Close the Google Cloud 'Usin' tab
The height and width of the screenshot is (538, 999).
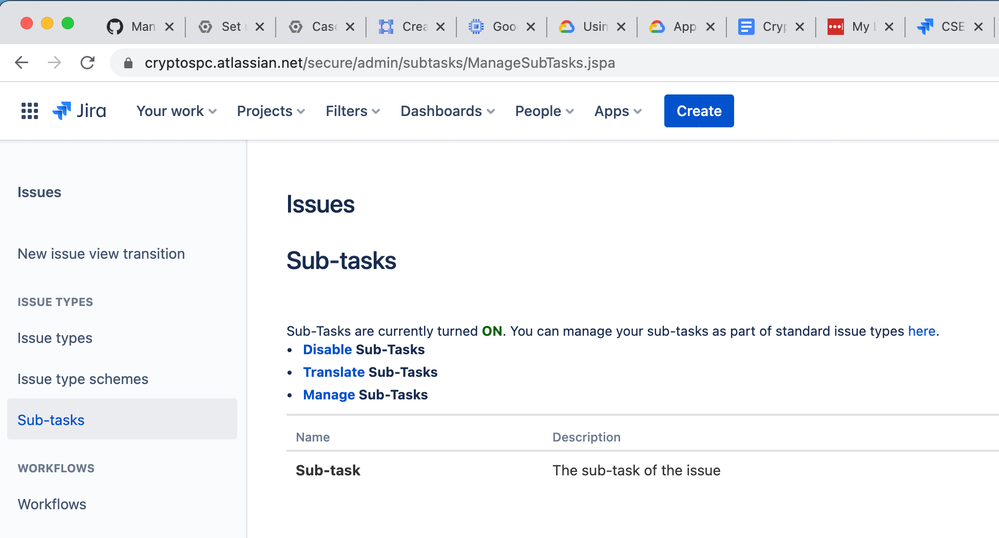(x=621, y=27)
